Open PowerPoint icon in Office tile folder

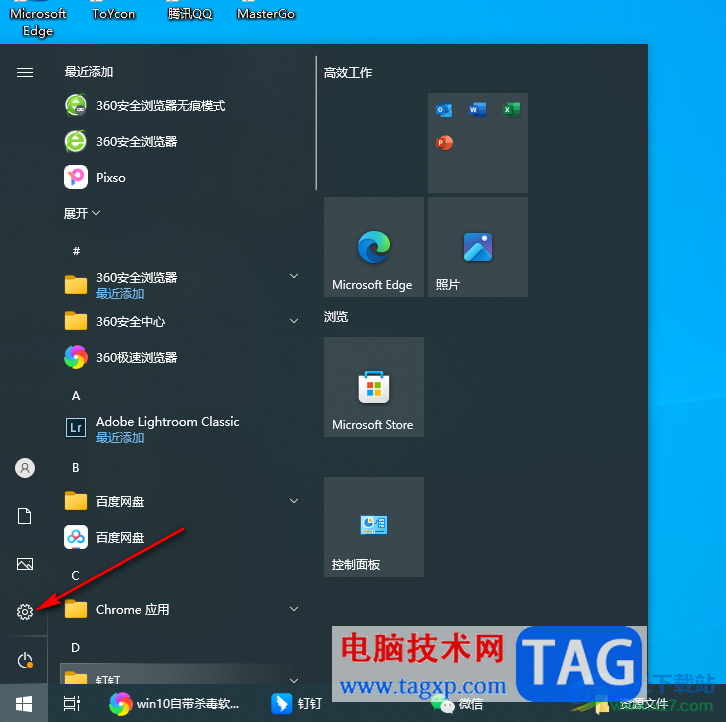pyautogui.click(x=444, y=143)
